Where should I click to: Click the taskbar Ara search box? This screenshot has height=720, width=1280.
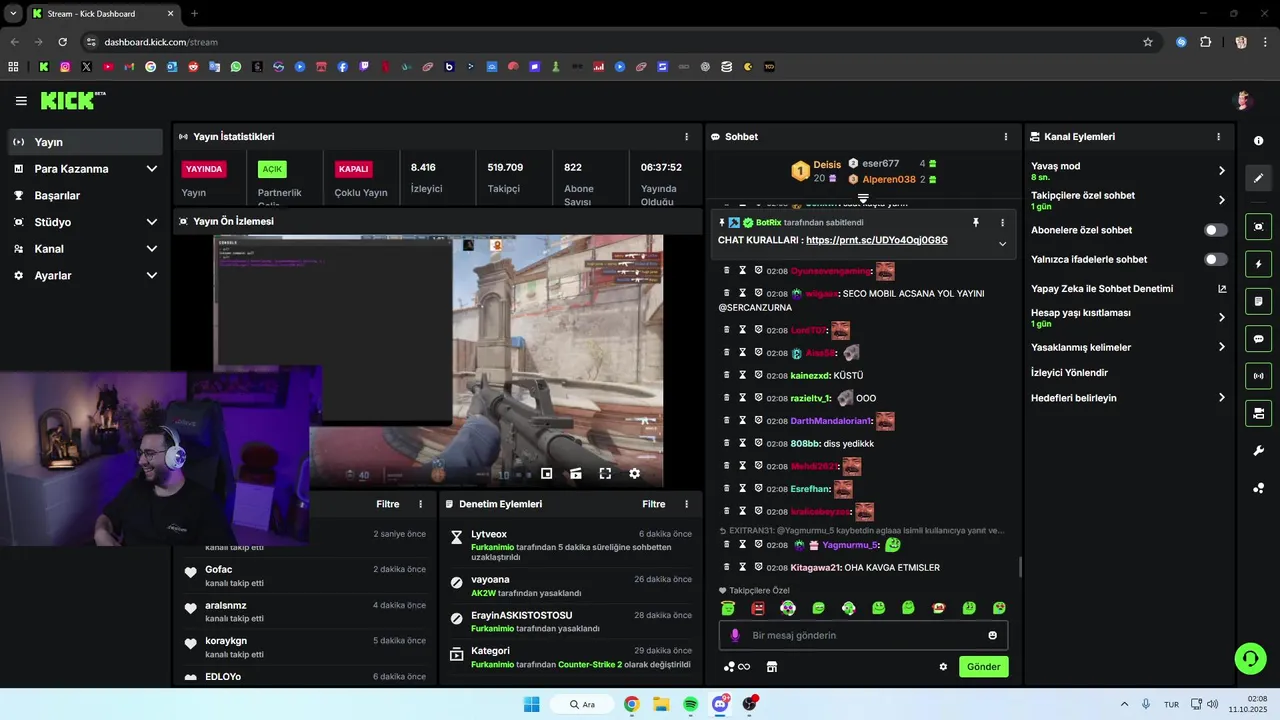click(x=583, y=704)
